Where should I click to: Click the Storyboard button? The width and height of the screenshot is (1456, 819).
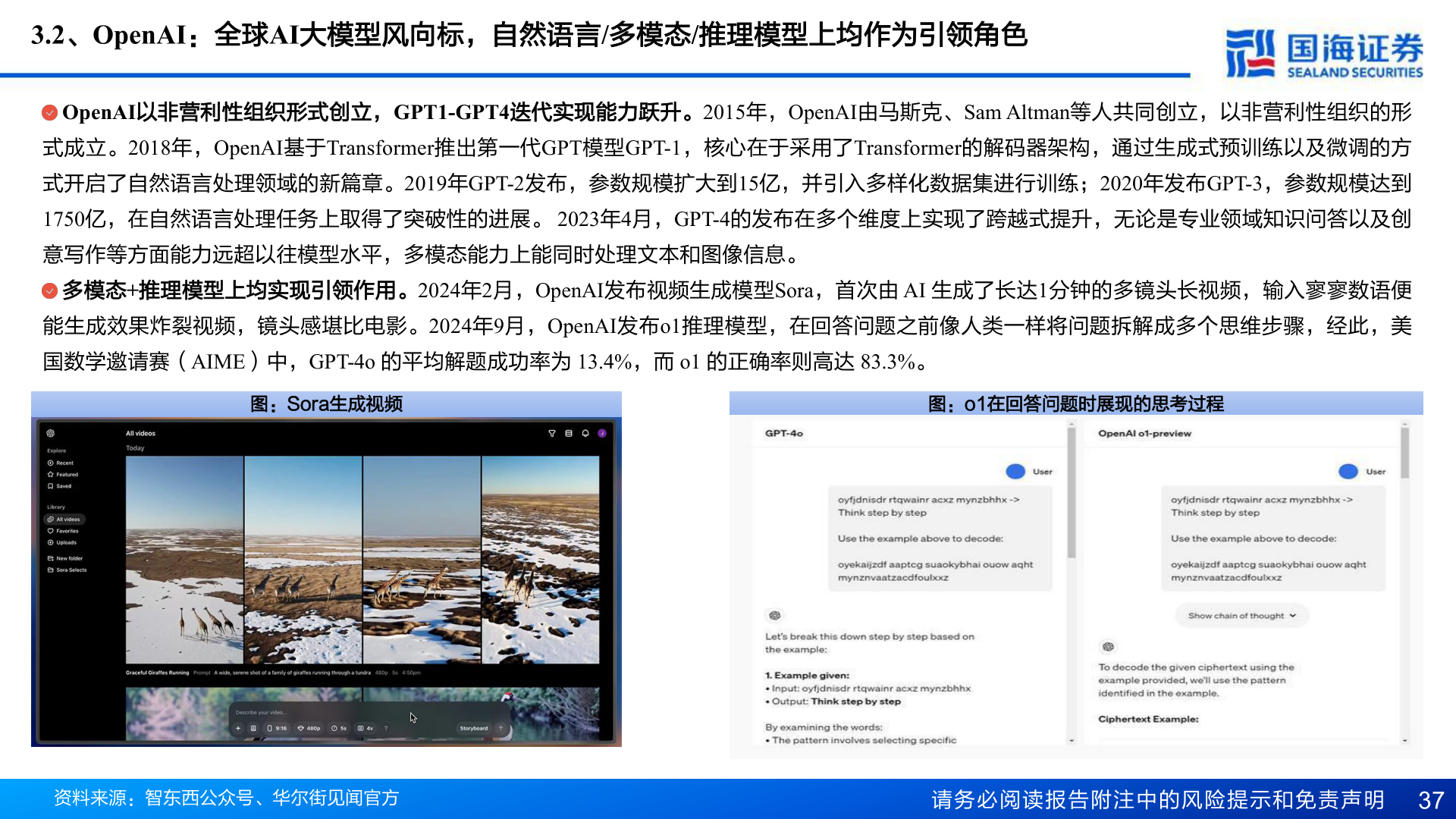pyautogui.click(x=474, y=728)
